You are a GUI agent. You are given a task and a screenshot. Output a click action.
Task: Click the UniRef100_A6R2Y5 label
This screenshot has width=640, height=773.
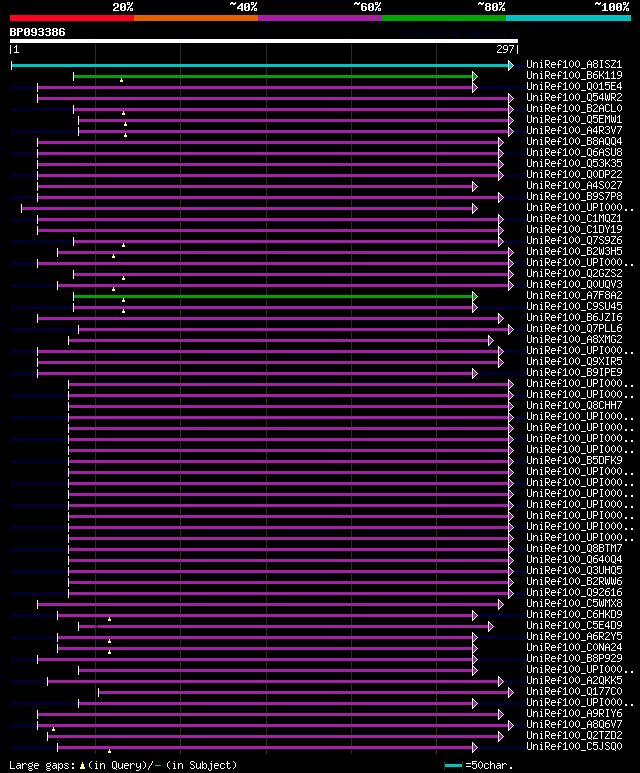click(574, 636)
